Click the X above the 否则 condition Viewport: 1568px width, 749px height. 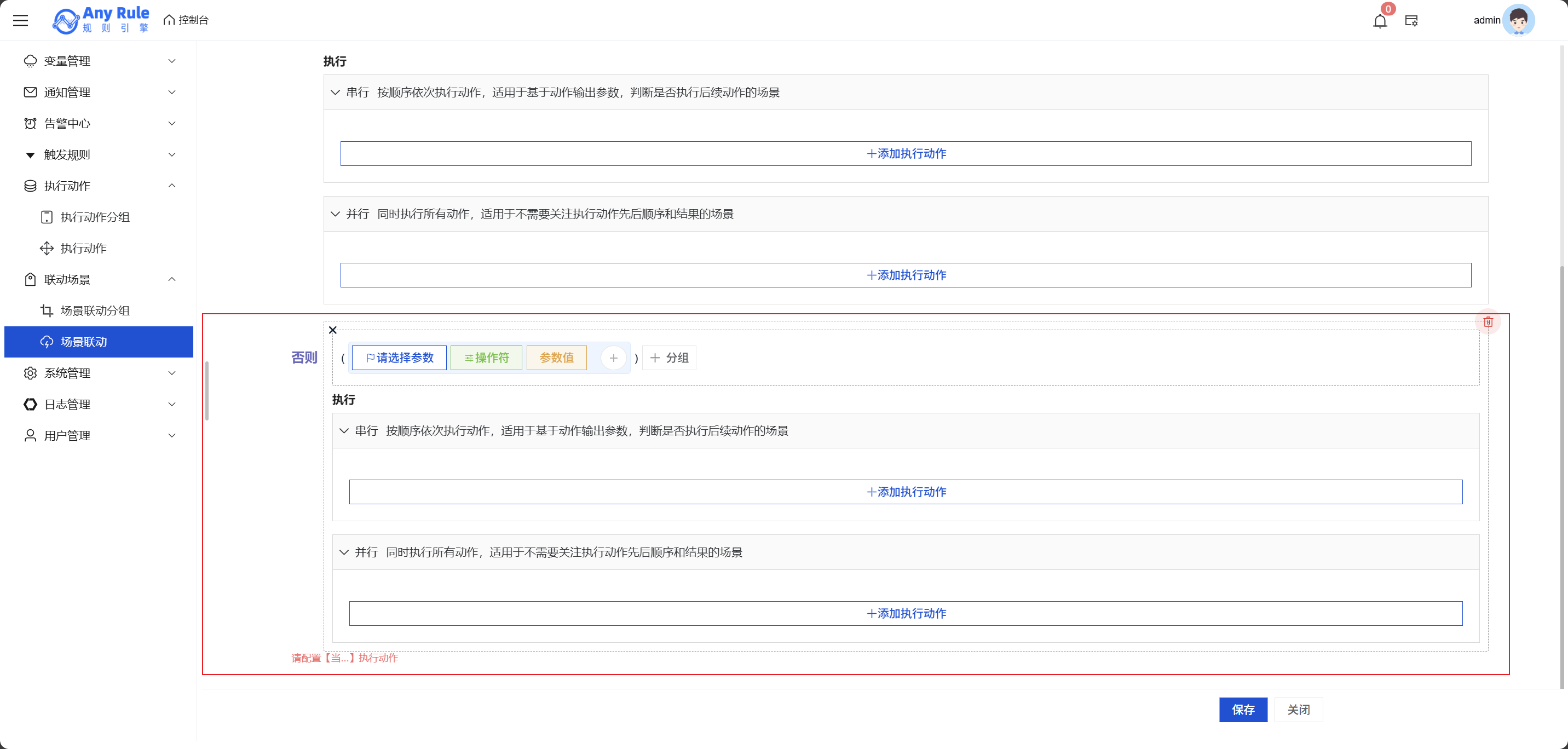pos(332,330)
